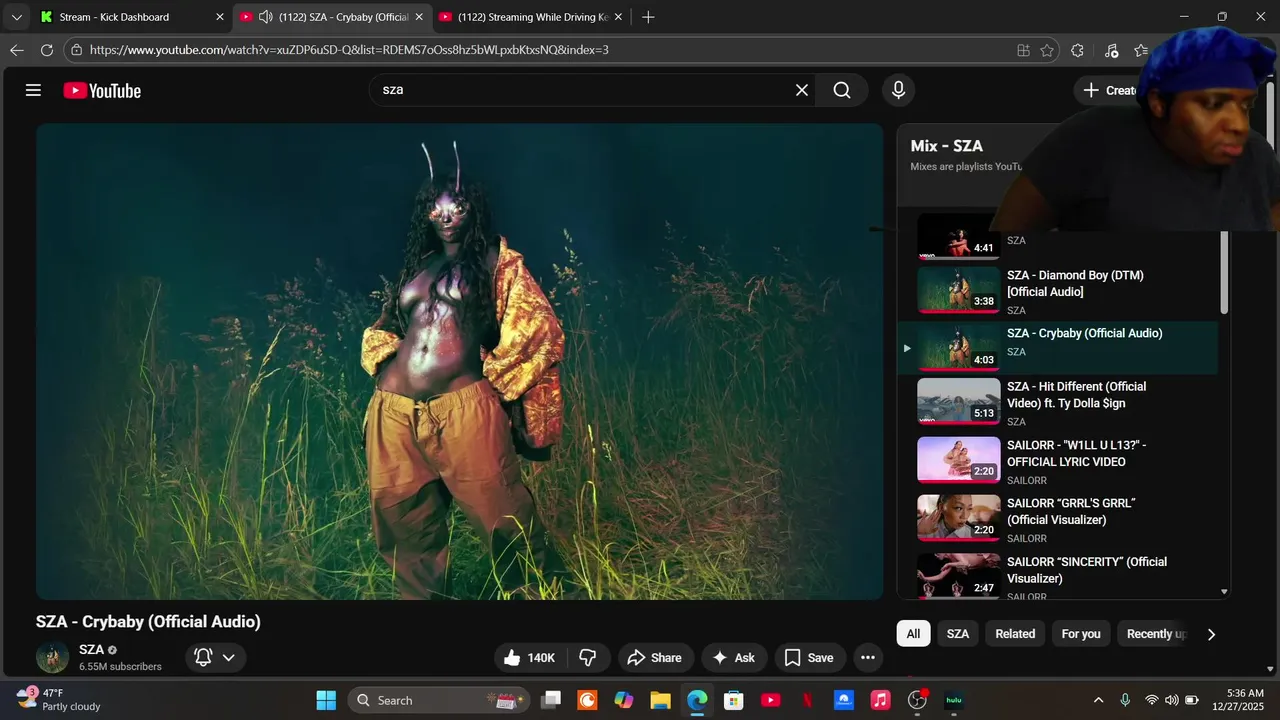The width and height of the screenshot is (1280, 720).
Task: Open File Explorer from the taskbar
Action: 660,700
